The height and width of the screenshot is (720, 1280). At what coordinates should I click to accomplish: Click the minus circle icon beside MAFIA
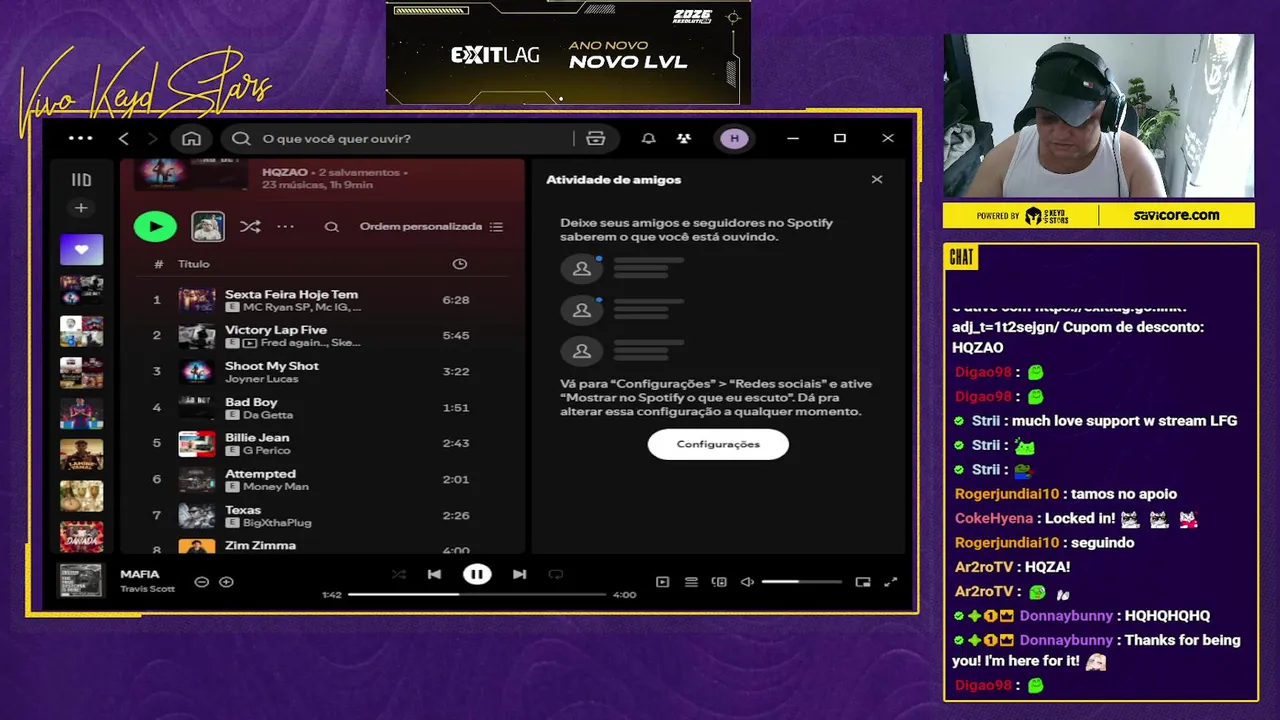(x=201, y=582)
